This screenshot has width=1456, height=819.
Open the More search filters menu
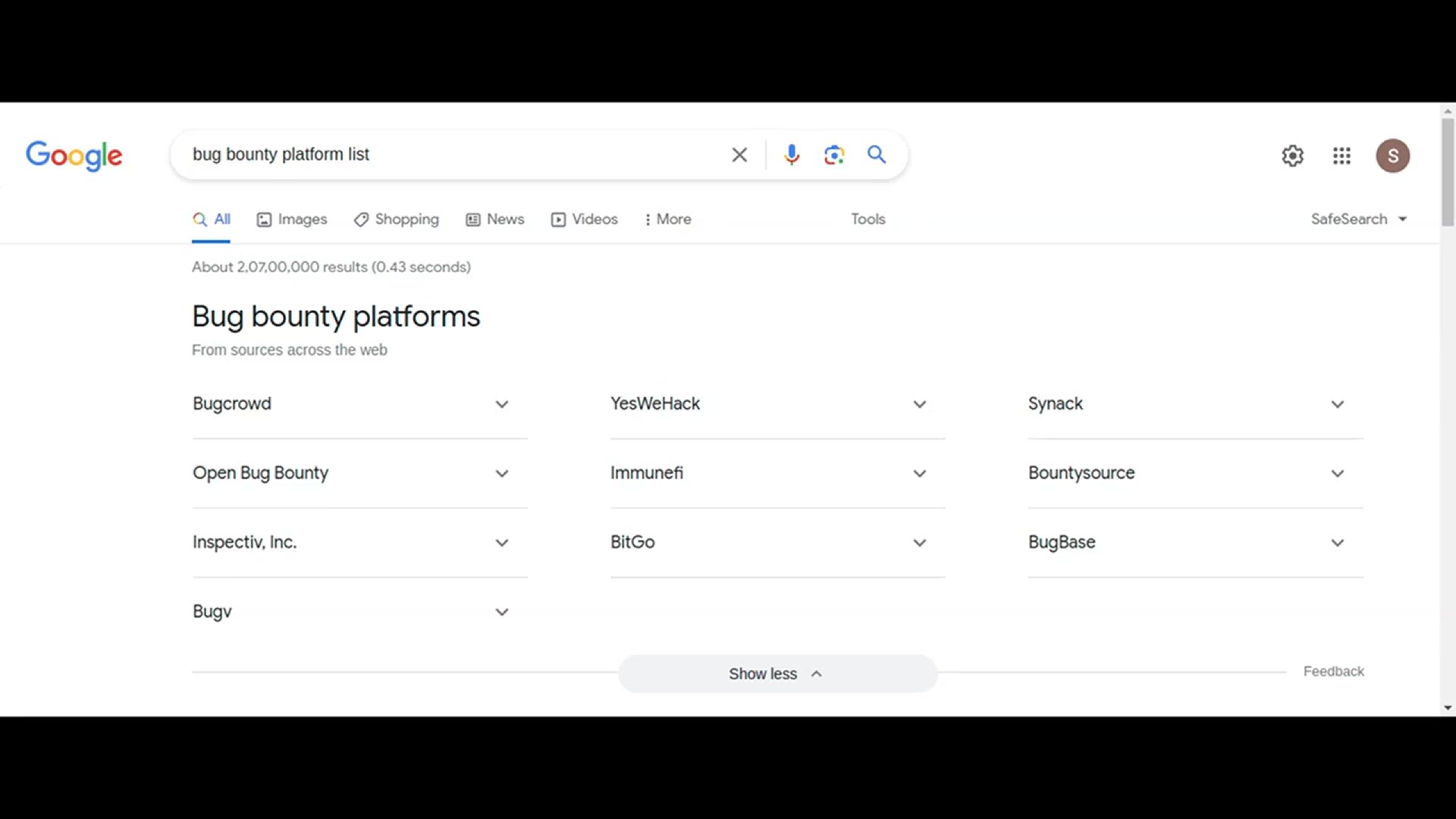(667, 219)
